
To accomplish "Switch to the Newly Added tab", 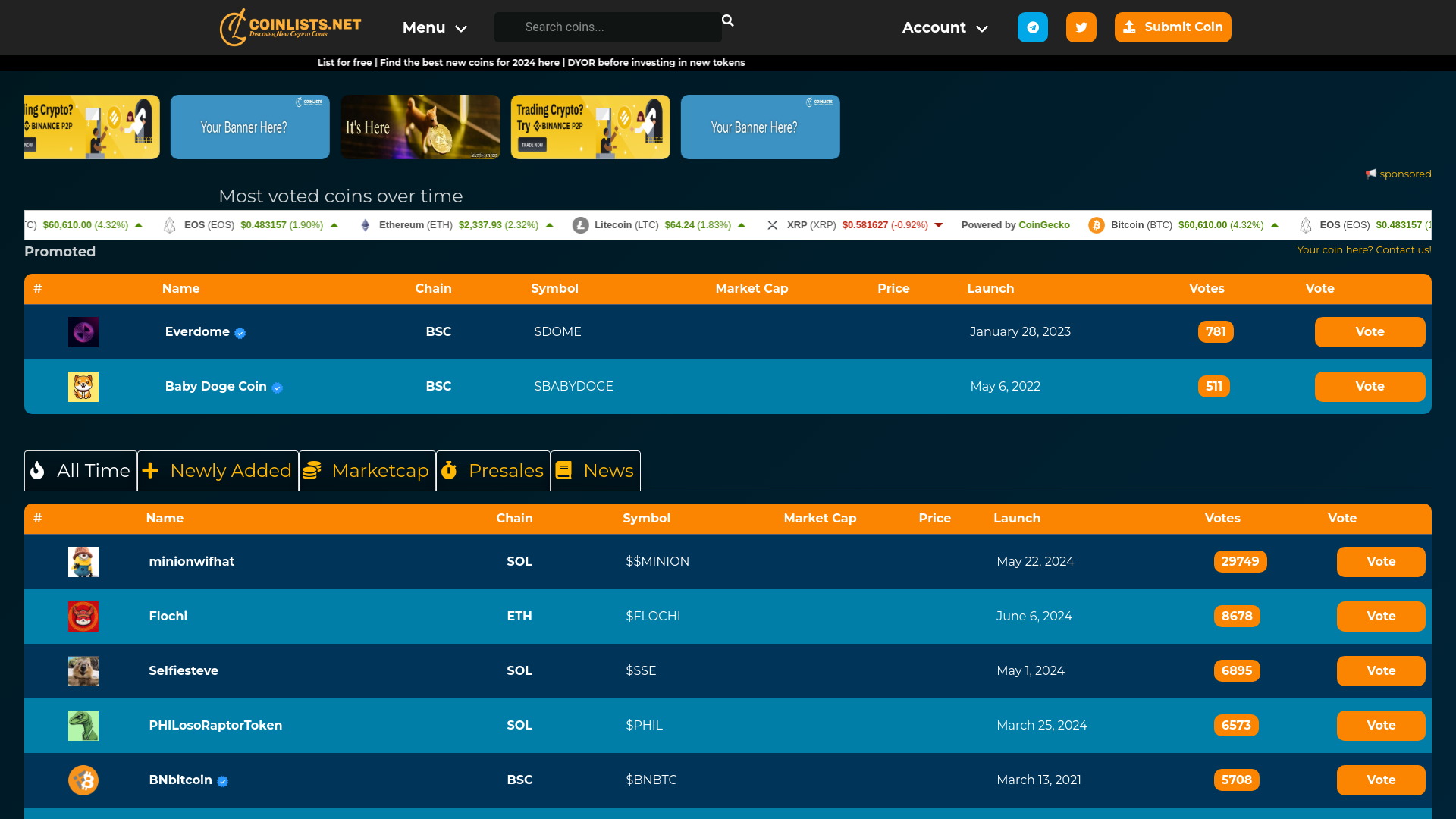I will pyautogui.click(x=218, y=471).
